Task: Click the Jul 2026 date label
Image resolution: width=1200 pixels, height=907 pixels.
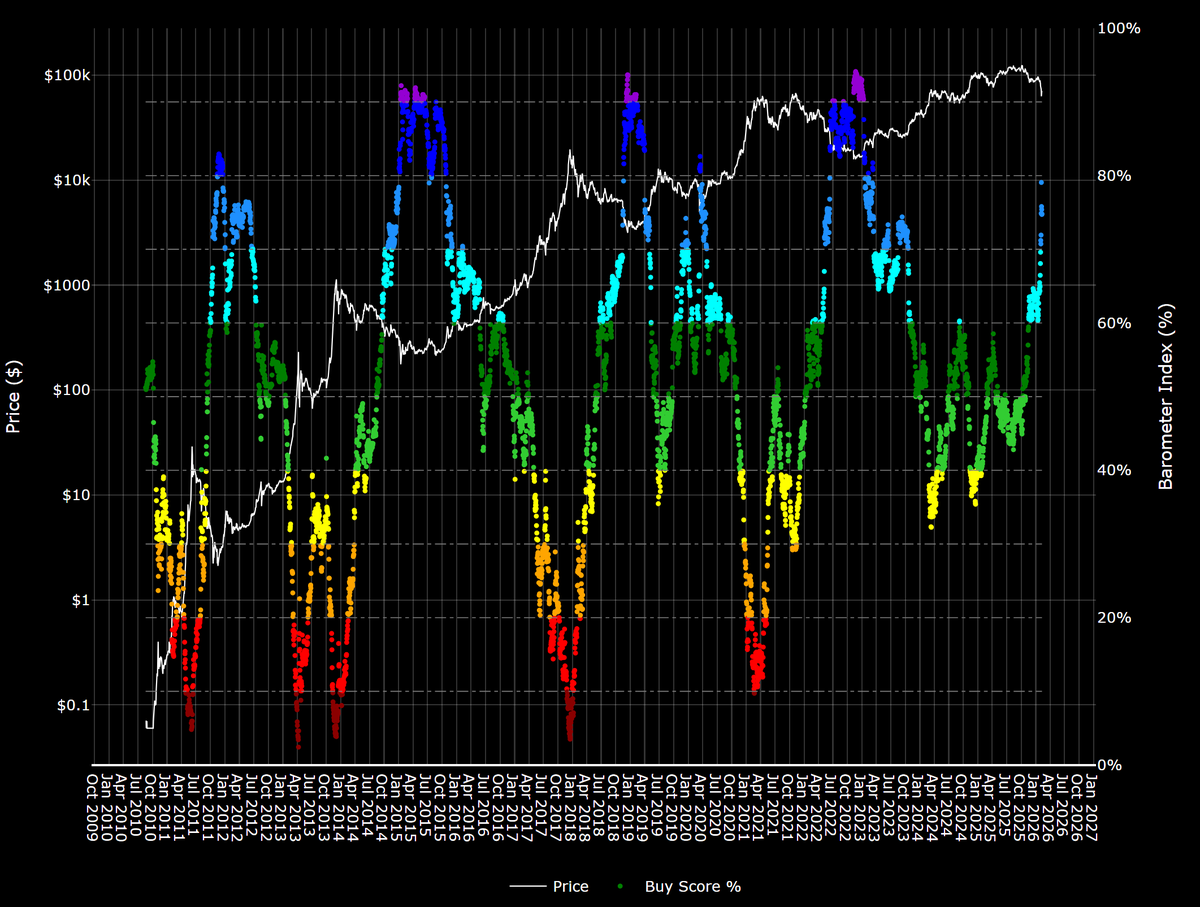Action: [1063, 806]
